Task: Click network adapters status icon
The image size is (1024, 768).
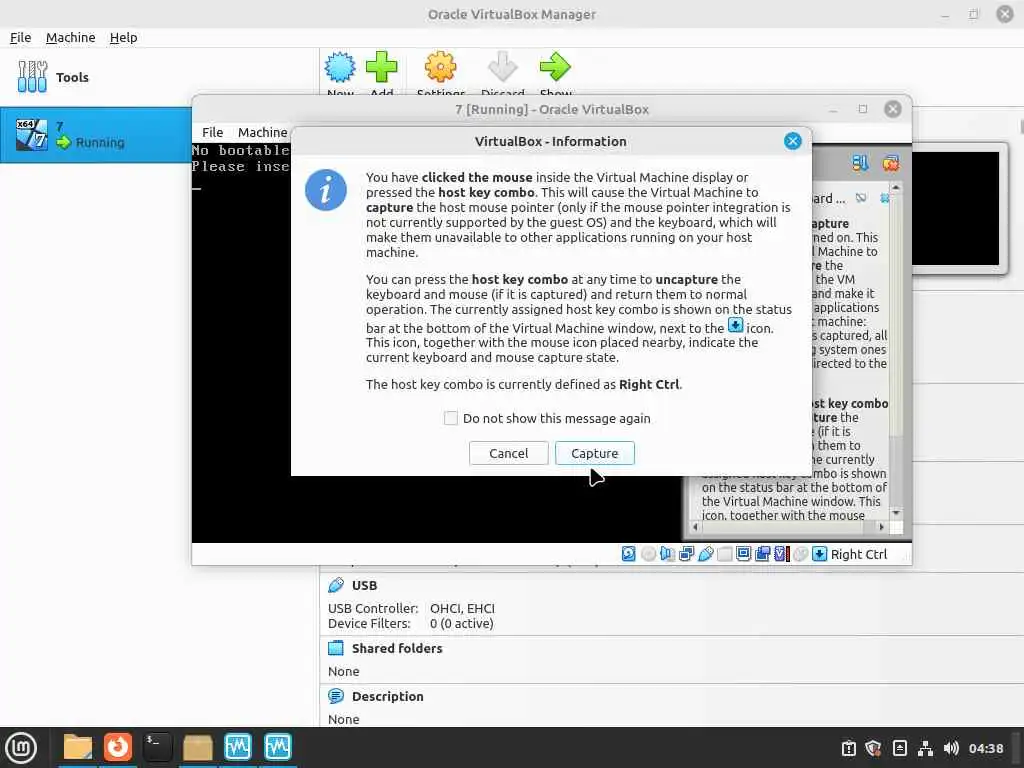Action: [686, 554]
